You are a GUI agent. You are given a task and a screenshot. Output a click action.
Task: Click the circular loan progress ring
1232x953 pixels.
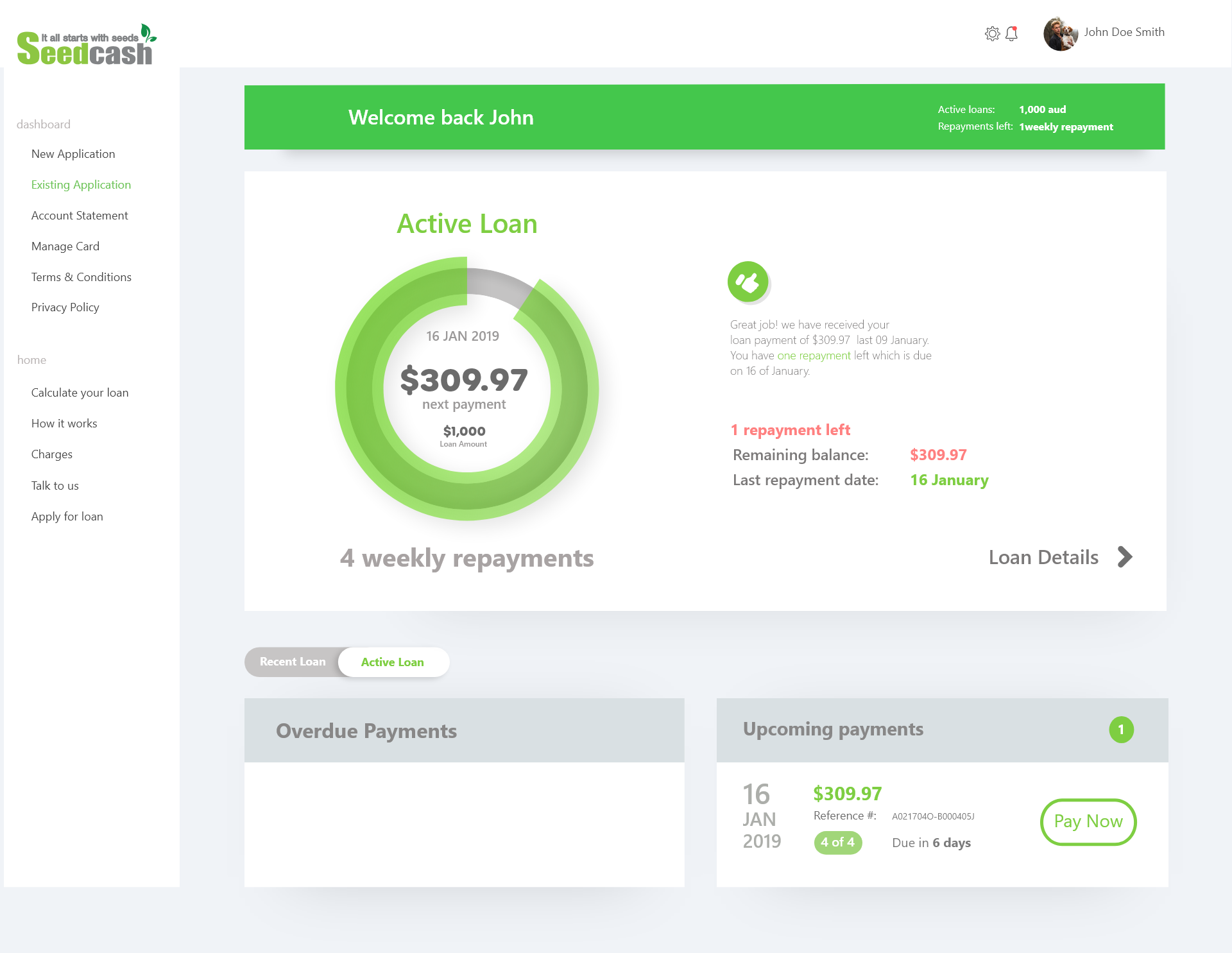(x=467, y=388)
